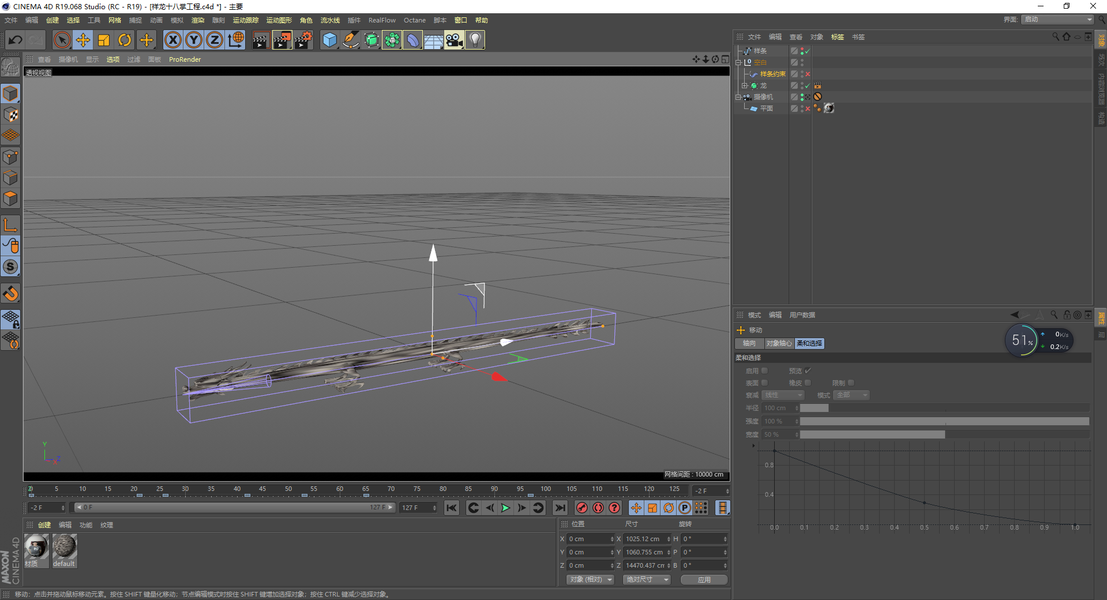Open the Deformer bend icon
1107x600 pixels.
coord(413,40)
